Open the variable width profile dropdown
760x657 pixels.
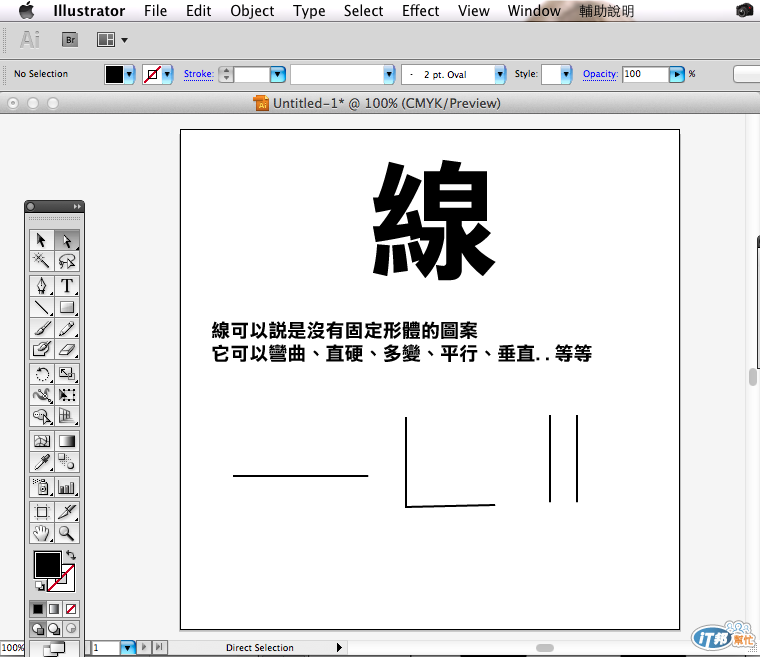click(389, 75)
